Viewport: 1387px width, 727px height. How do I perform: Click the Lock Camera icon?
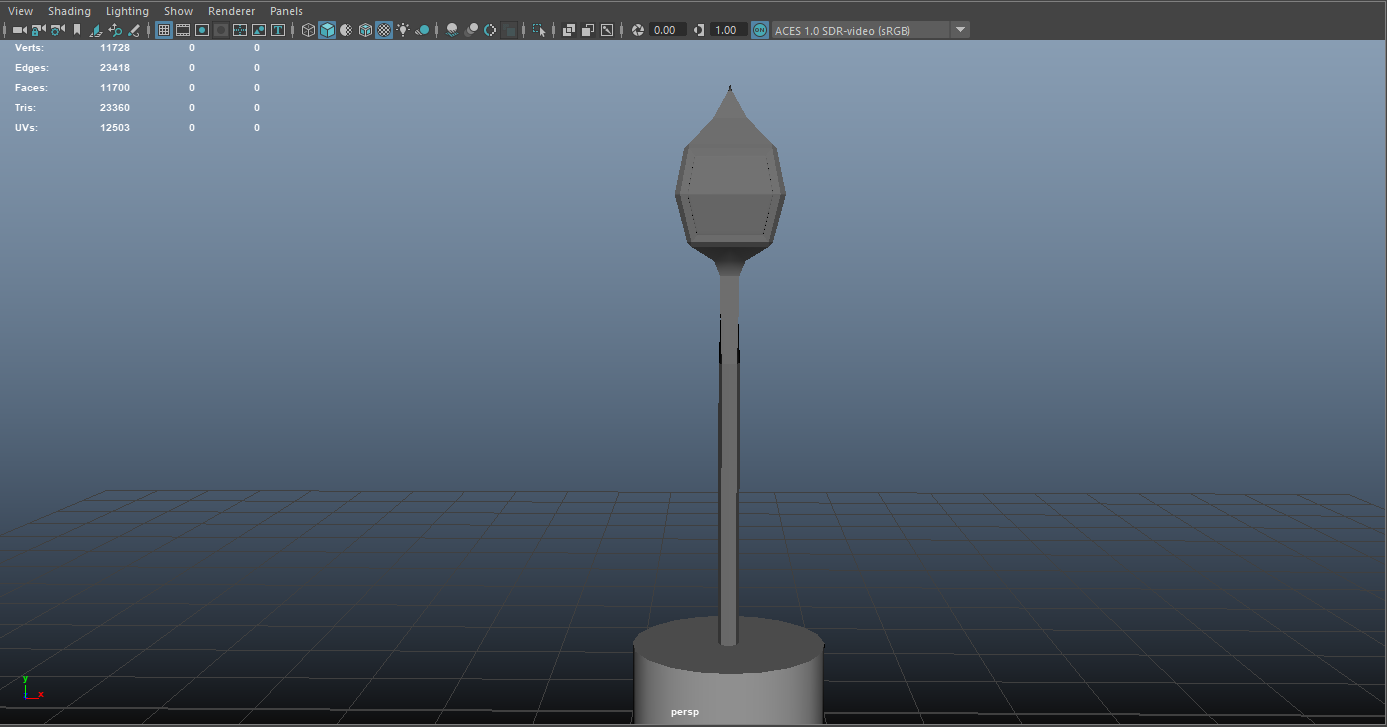coord(38,30)
